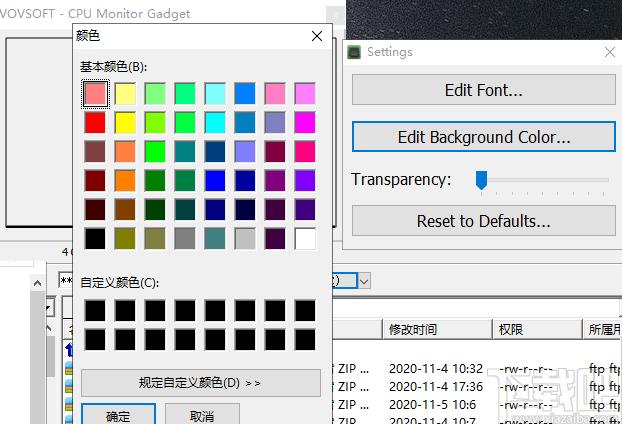
Task: Click the Settings window app icon
Action: click(354, 52)
